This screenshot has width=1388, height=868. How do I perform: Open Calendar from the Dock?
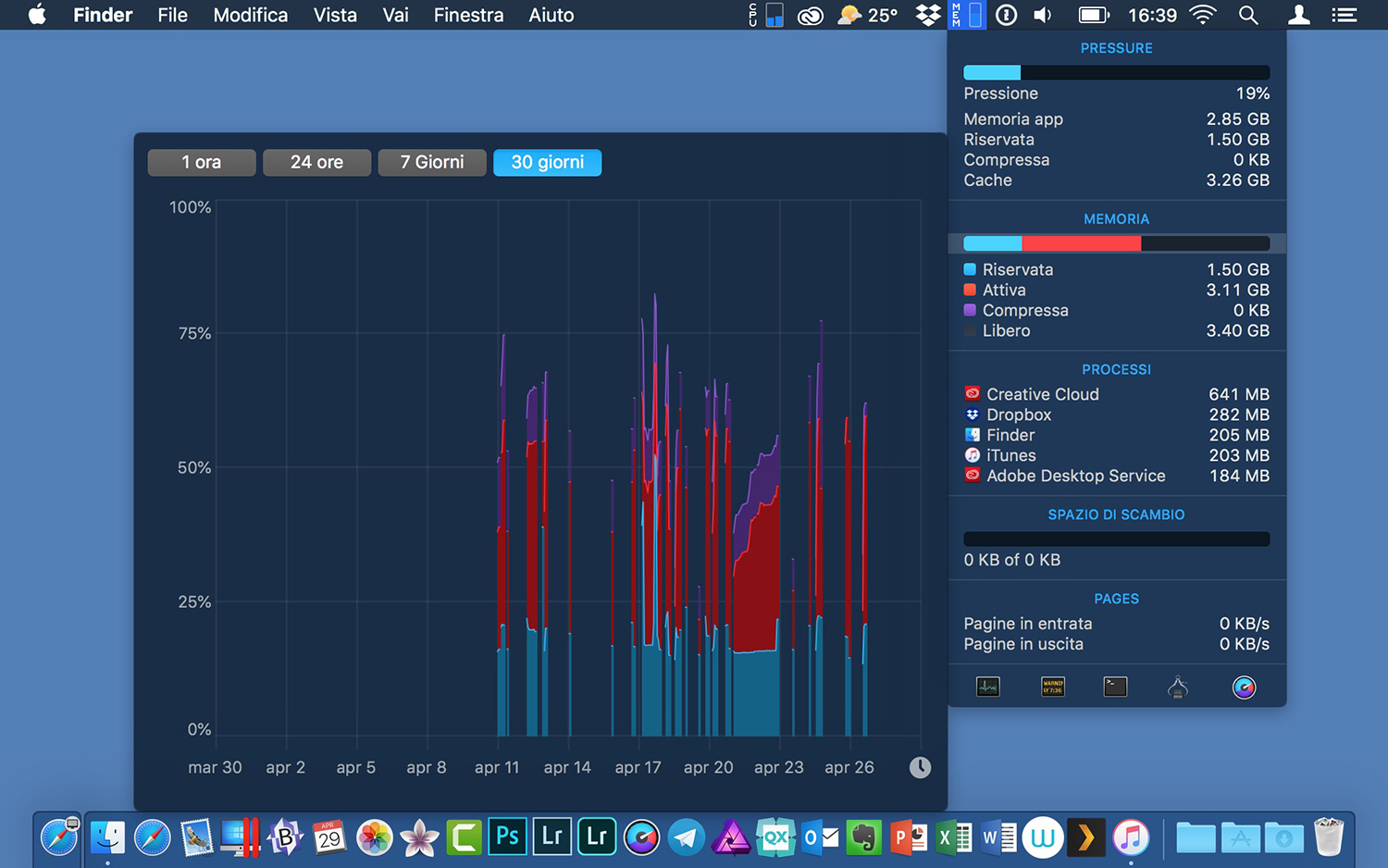pos(329,837)
